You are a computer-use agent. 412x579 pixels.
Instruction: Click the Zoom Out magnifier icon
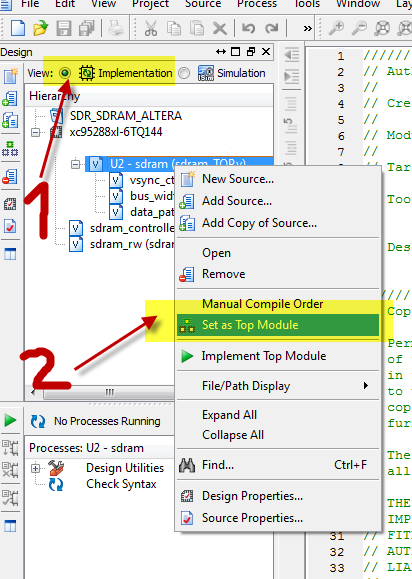tap(359, 28)
